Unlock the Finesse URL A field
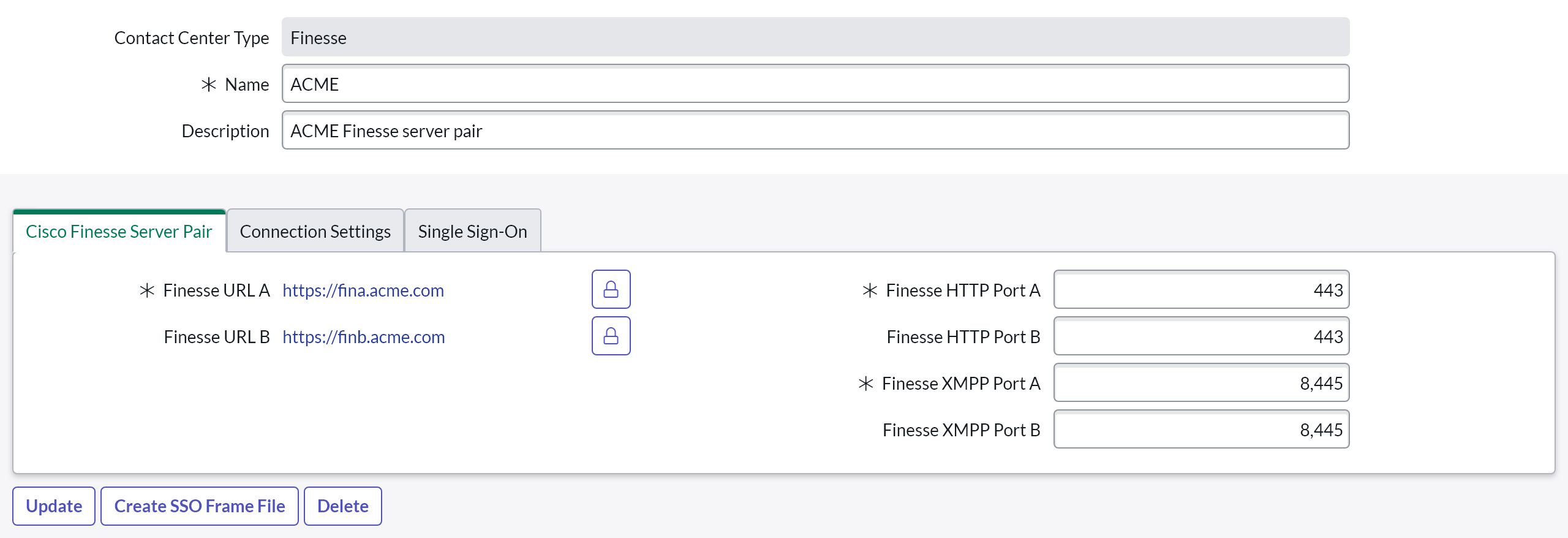The width and height of the screenshot is (1568, 538). tap(611, 289)
